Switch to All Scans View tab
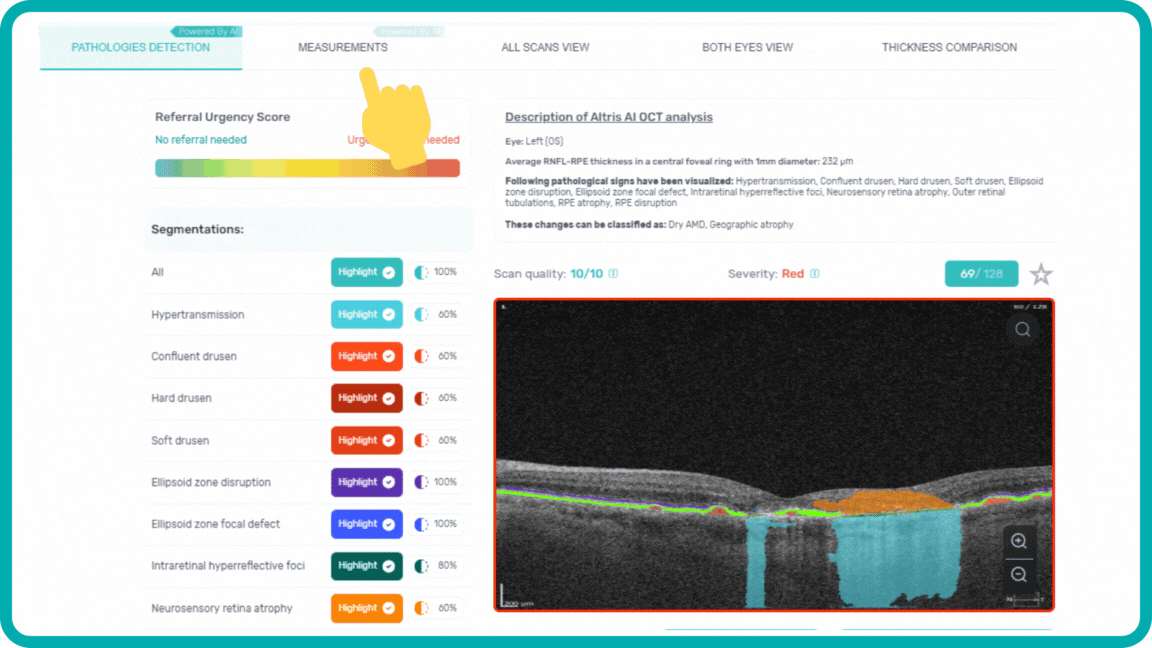Image resolution: width=1152 pixels, height=648 pixels. (545, 47)
